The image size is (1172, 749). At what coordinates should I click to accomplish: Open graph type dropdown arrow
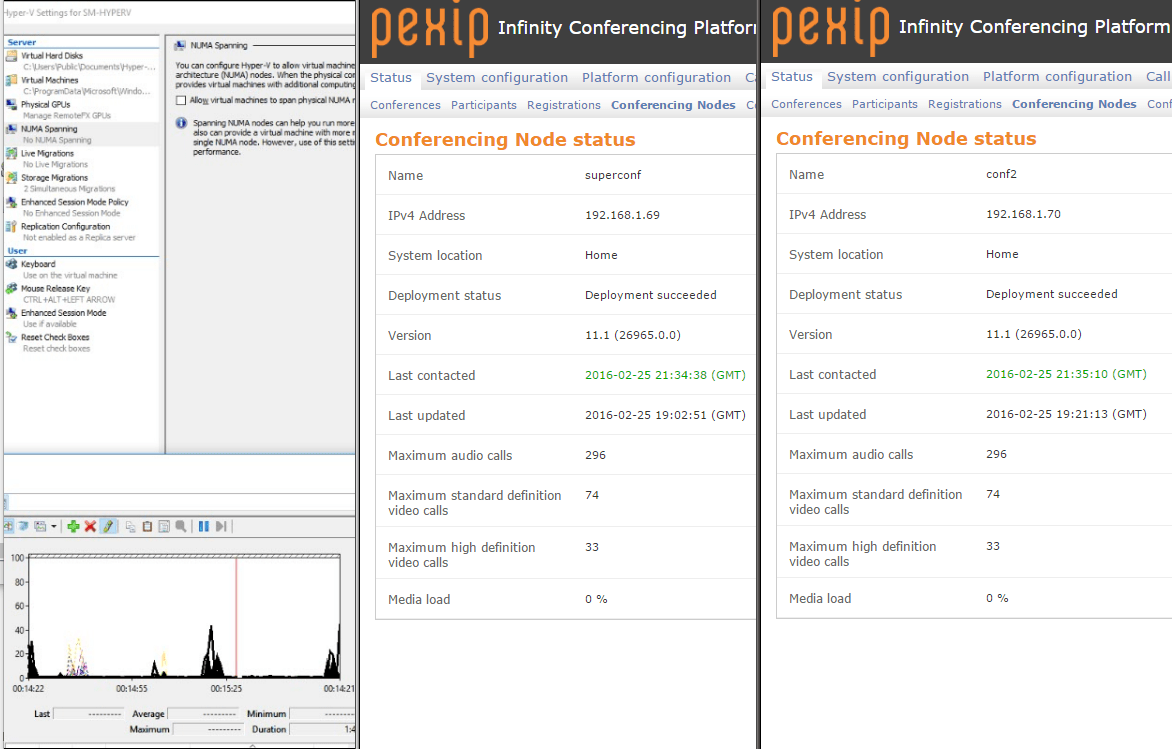coord(54,526)
